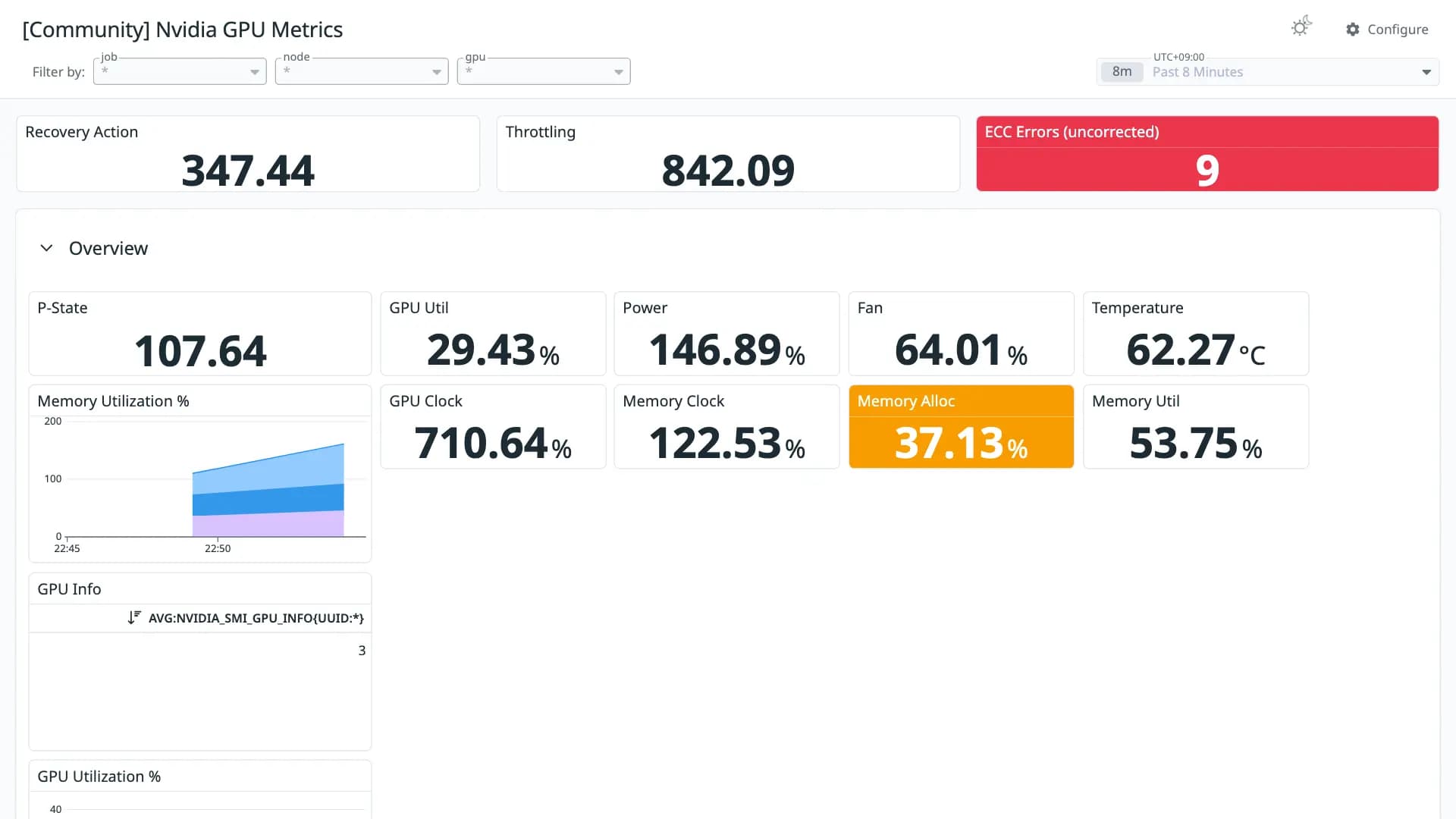Viewport: 1456px width, 819px height.
Task: Click the Power value 146.89%
Action: coord(726,350)
